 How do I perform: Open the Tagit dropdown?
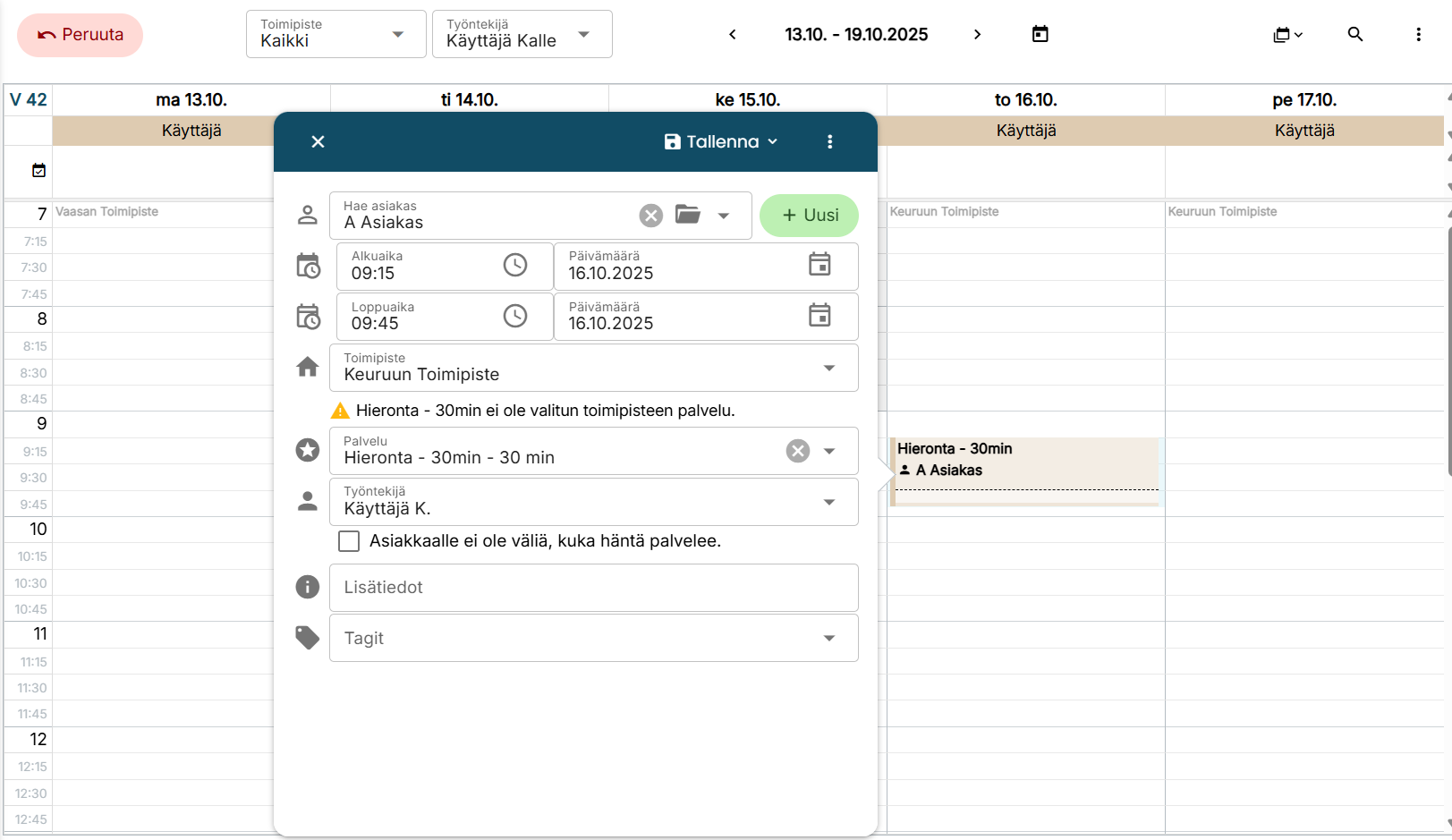[x=828, y=638]
